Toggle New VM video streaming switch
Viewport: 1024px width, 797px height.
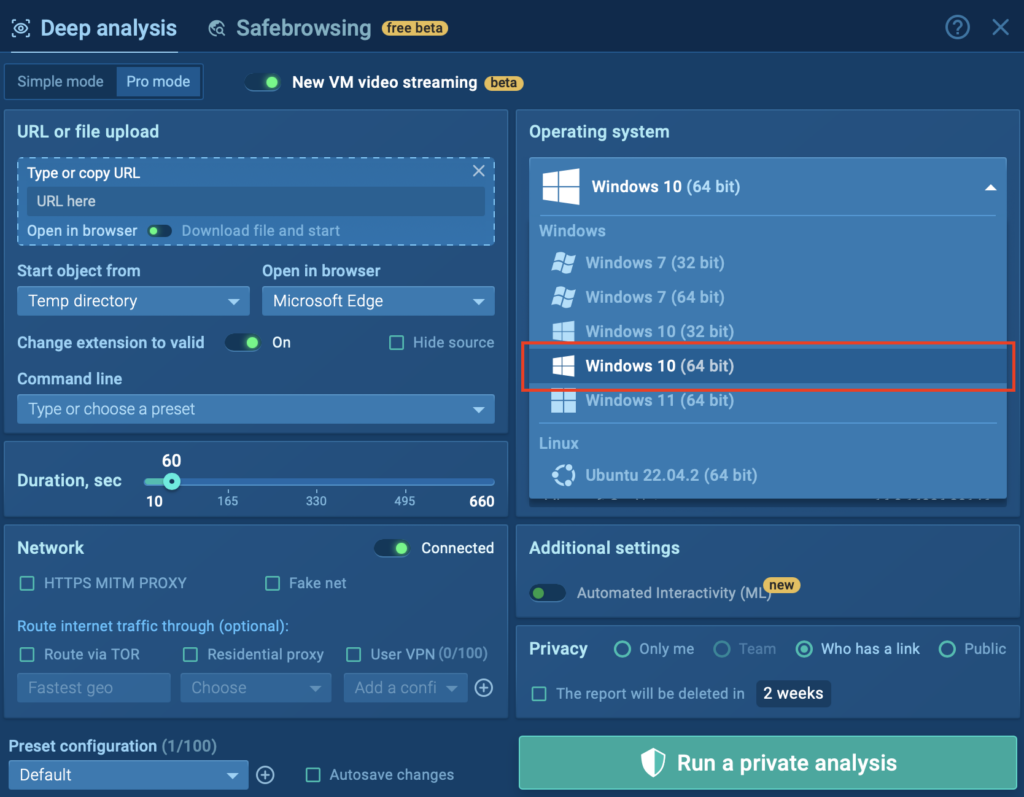(x=263, y=83)
